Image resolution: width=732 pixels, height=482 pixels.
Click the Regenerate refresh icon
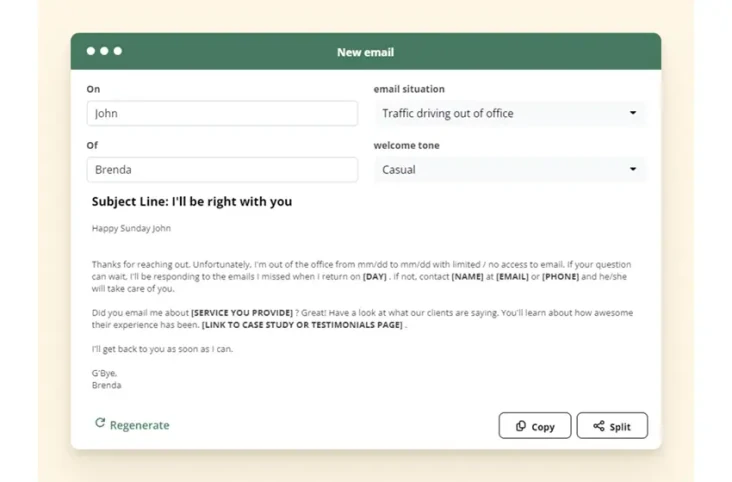[100, 423]
